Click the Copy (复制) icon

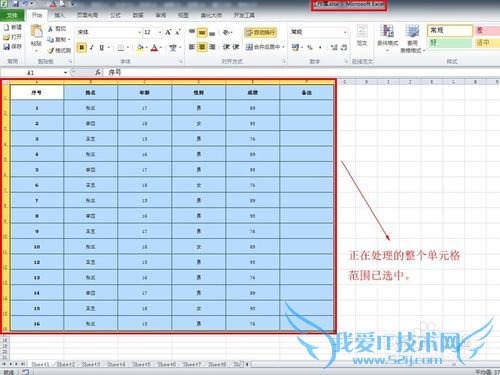pyautogui.click(x=51, y=40)
